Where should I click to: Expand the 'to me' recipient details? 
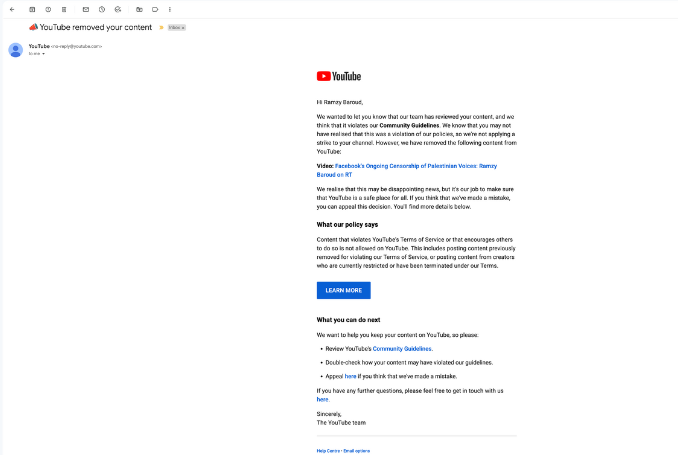(x=43, y=54)
